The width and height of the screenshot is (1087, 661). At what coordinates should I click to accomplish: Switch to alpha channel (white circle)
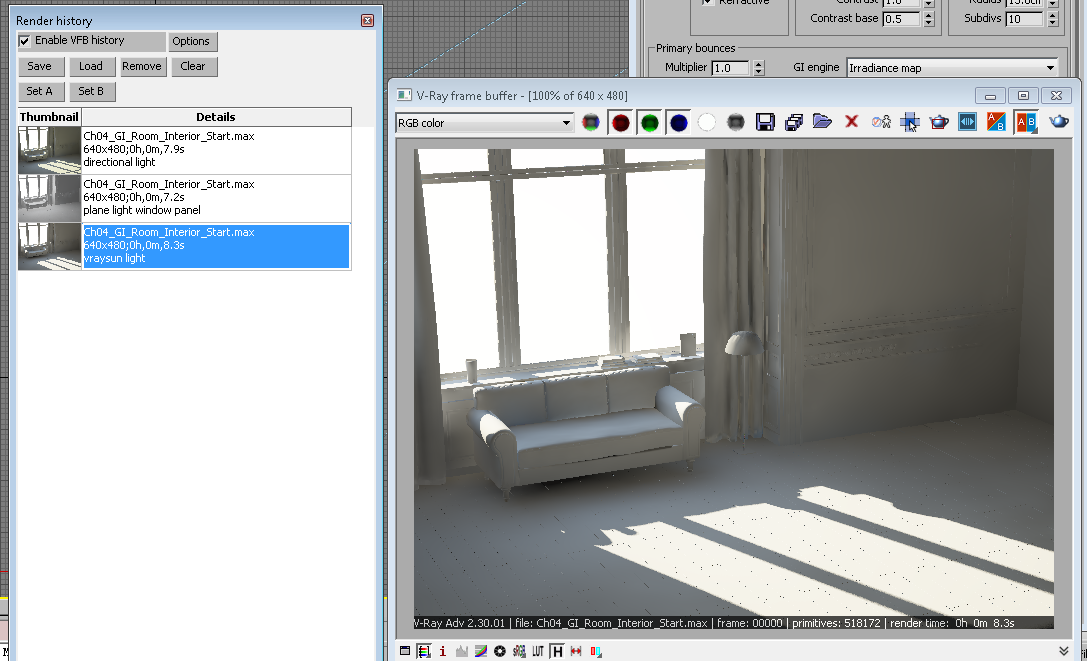coord(706,123)
